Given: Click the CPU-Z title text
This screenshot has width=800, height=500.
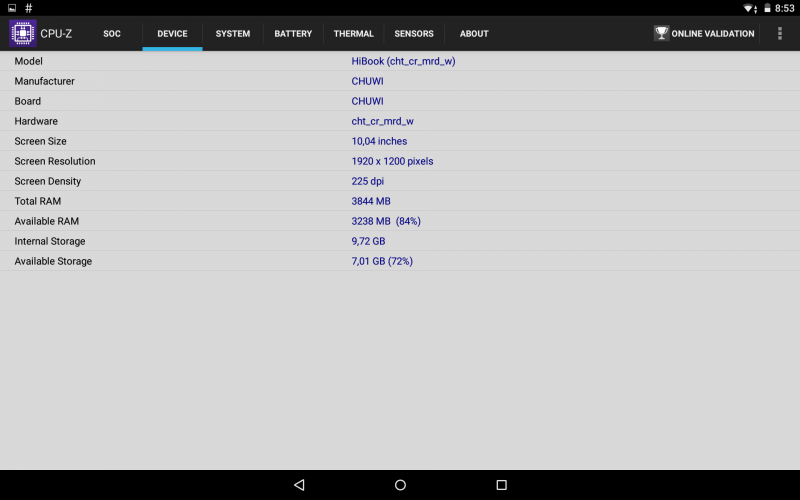Looking at the screenshot, I should [x=56, y=34].
